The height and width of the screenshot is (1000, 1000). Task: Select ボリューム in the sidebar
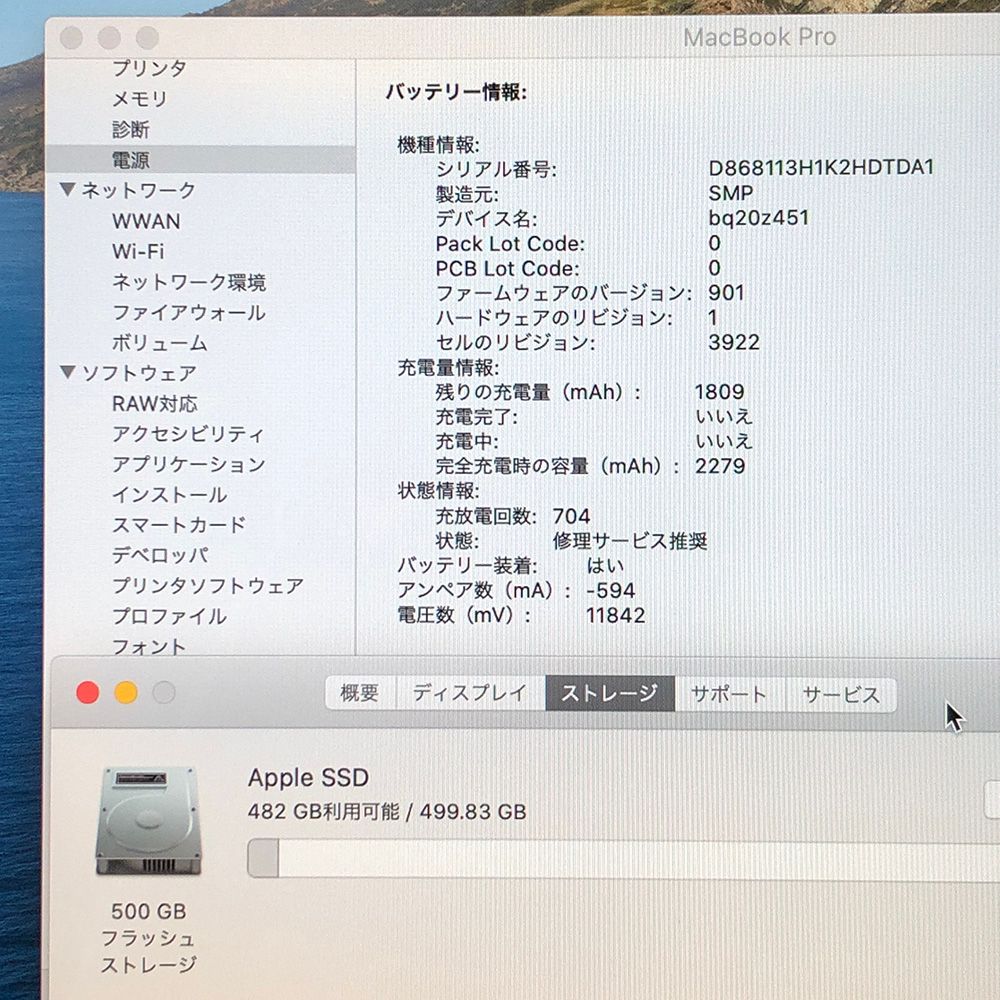point(159,343)
